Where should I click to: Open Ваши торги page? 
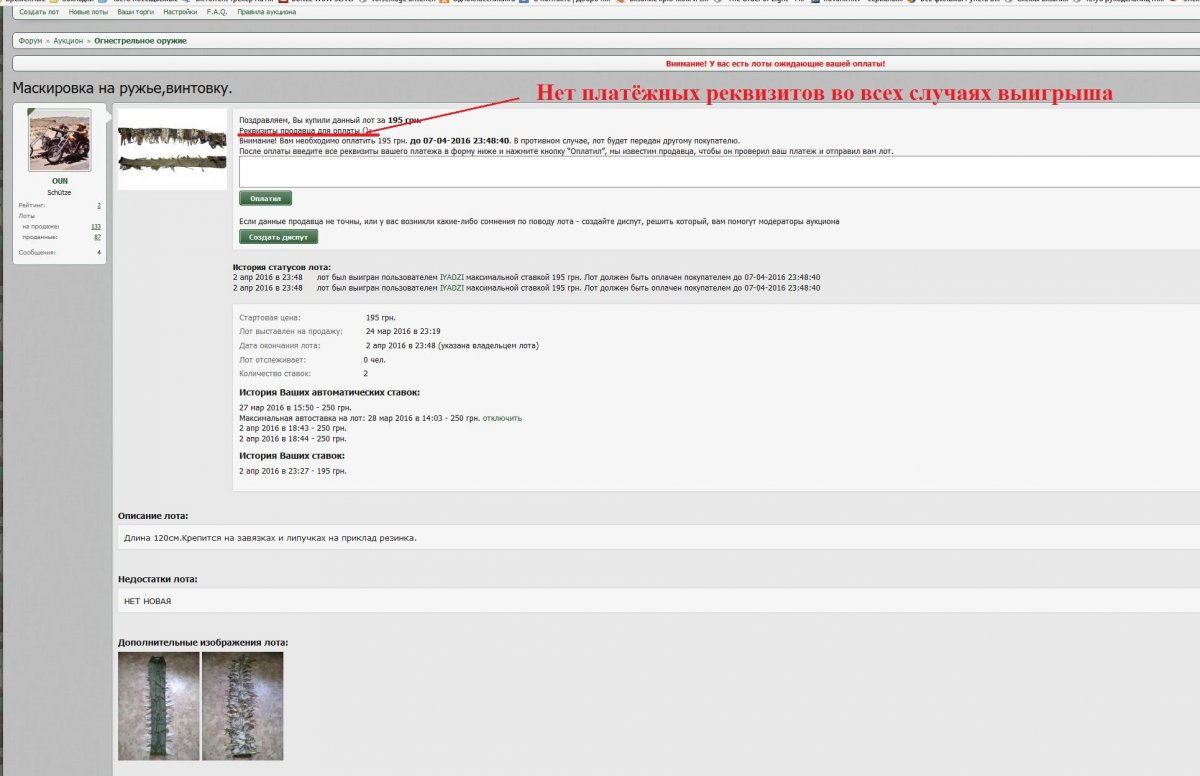[x=136, y=12]
